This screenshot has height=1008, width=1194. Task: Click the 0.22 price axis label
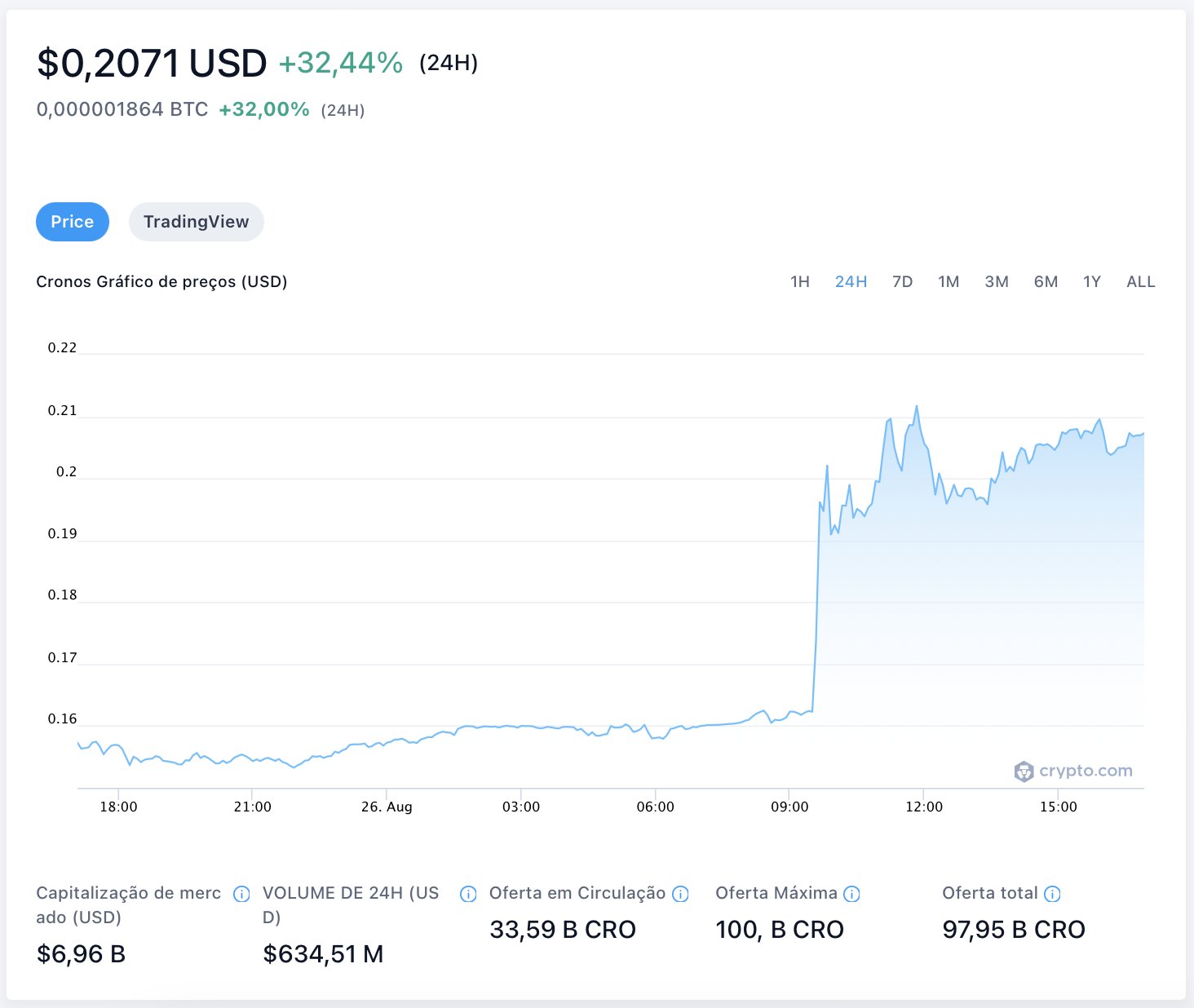coord(62,347)
